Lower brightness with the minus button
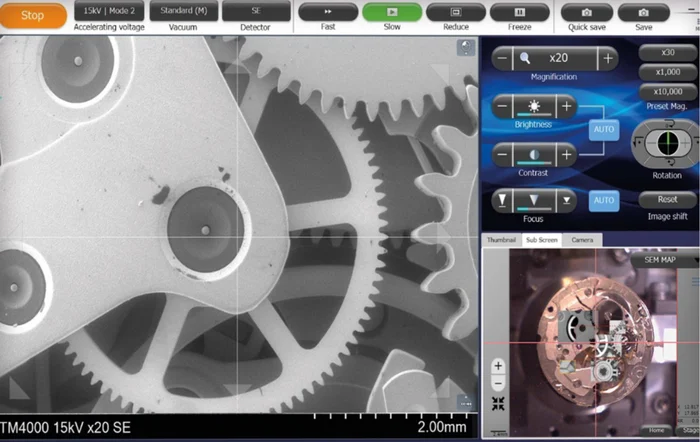700x442 pixels. (x=502, y=106)
